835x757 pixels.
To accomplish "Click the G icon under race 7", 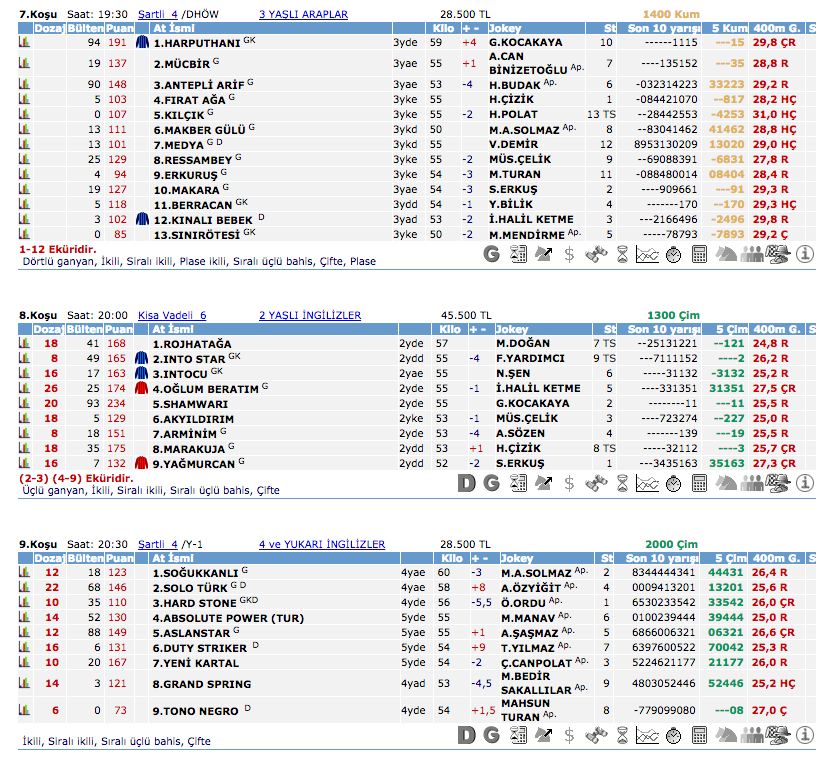I will (491, 255).
